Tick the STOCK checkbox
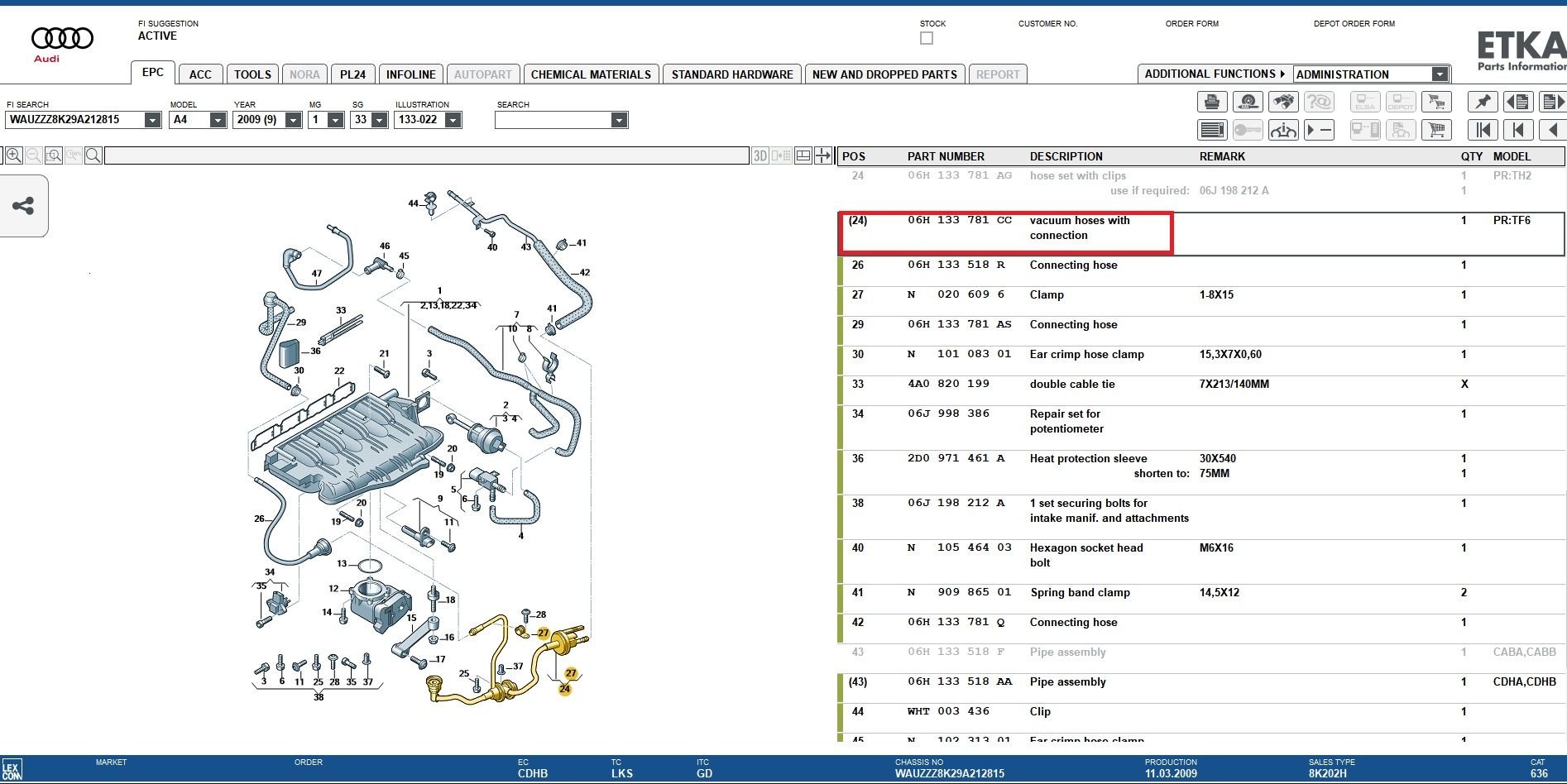The image size is (1567, 784). [927, 38]
